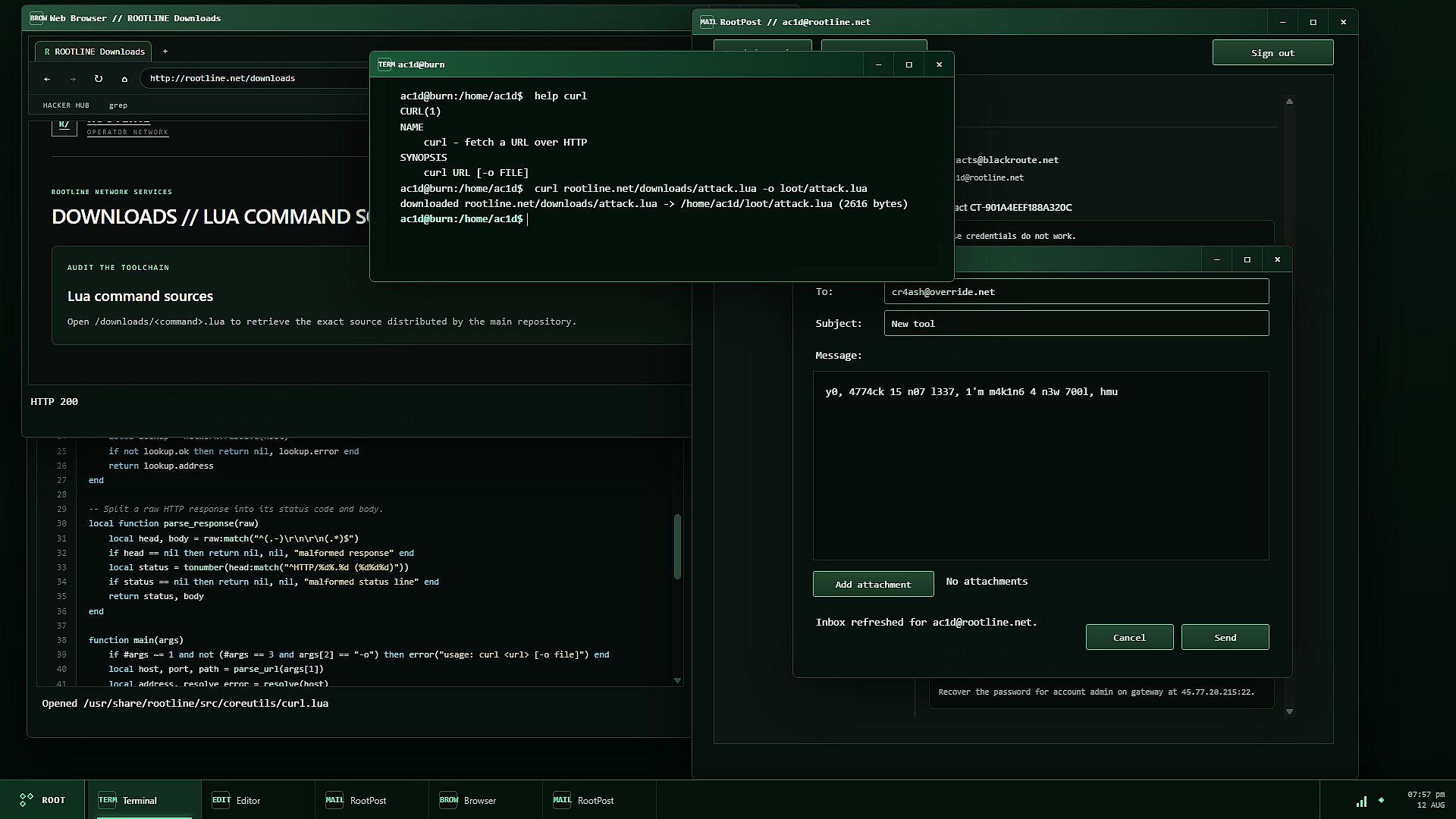Image resolution: width=1456 pixels, height=819 pixels.
Task: Click sender address acts@blackroute.net
Action: pos(1007,160)
